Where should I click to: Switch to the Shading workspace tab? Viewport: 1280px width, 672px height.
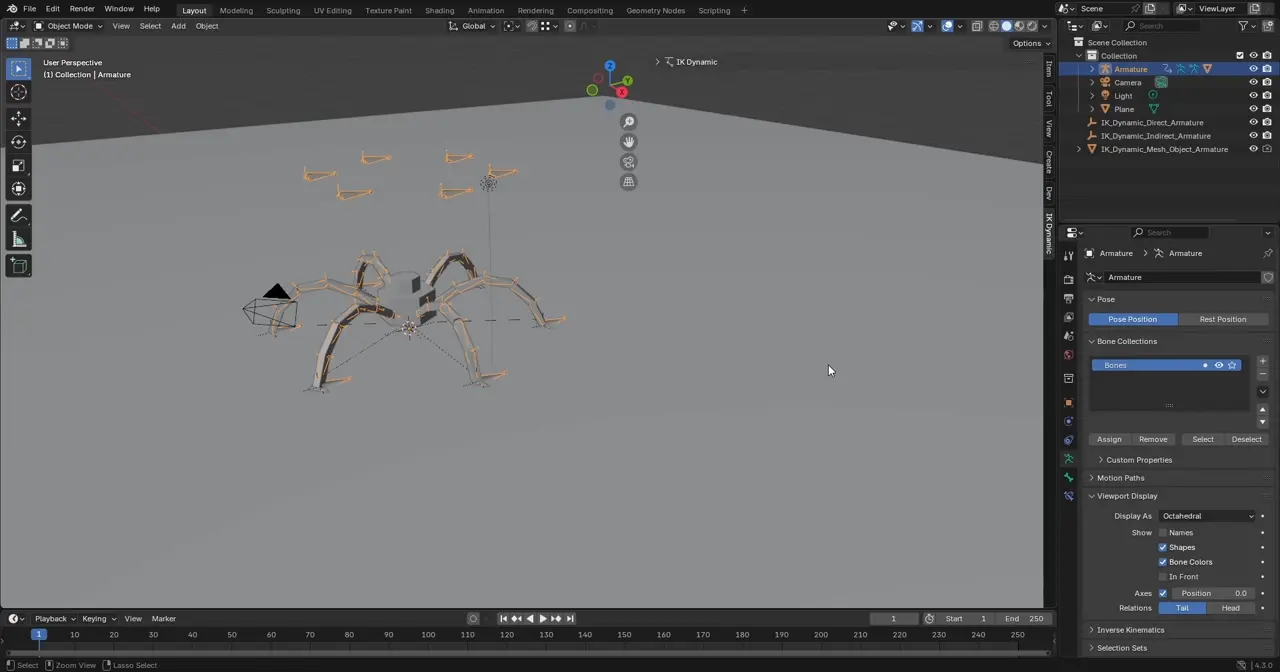439,10
